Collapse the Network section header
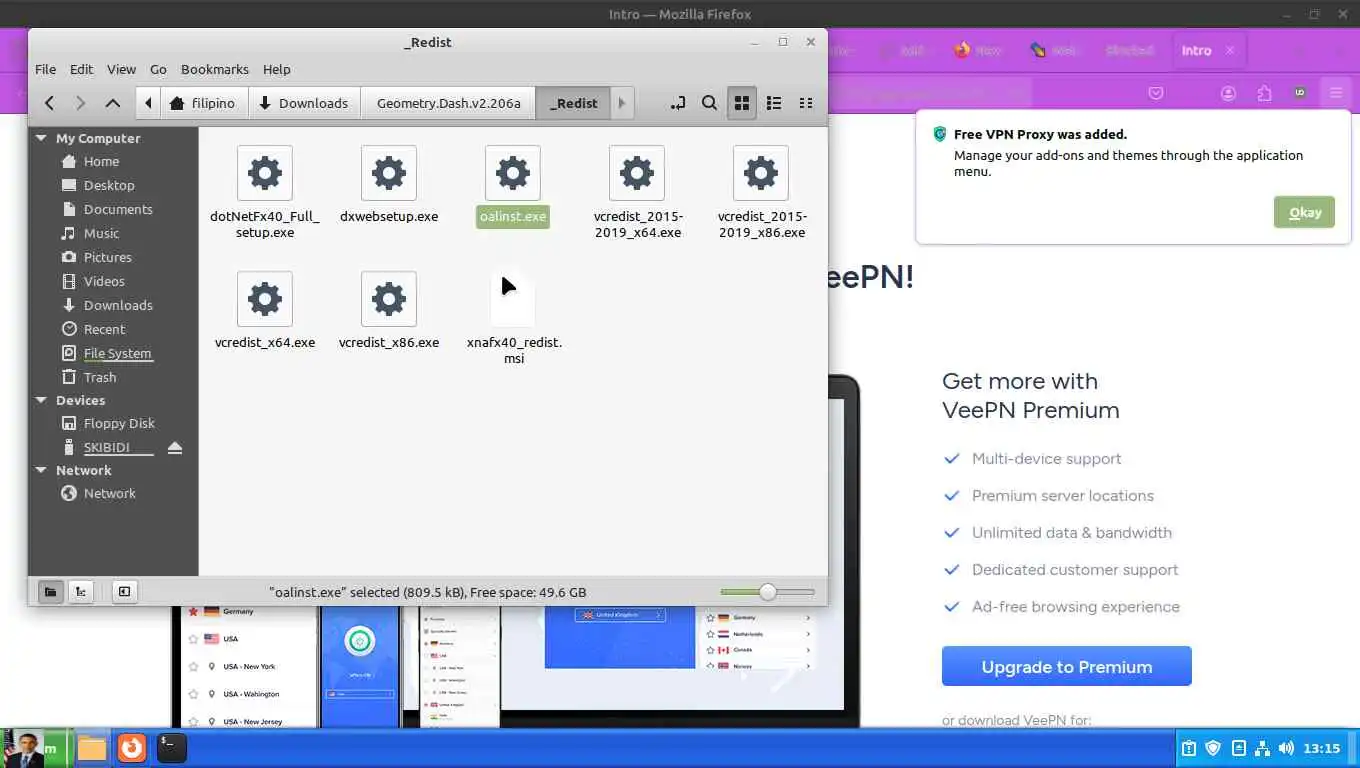Viewport: 1360px width, 768px height. [41, 470]
